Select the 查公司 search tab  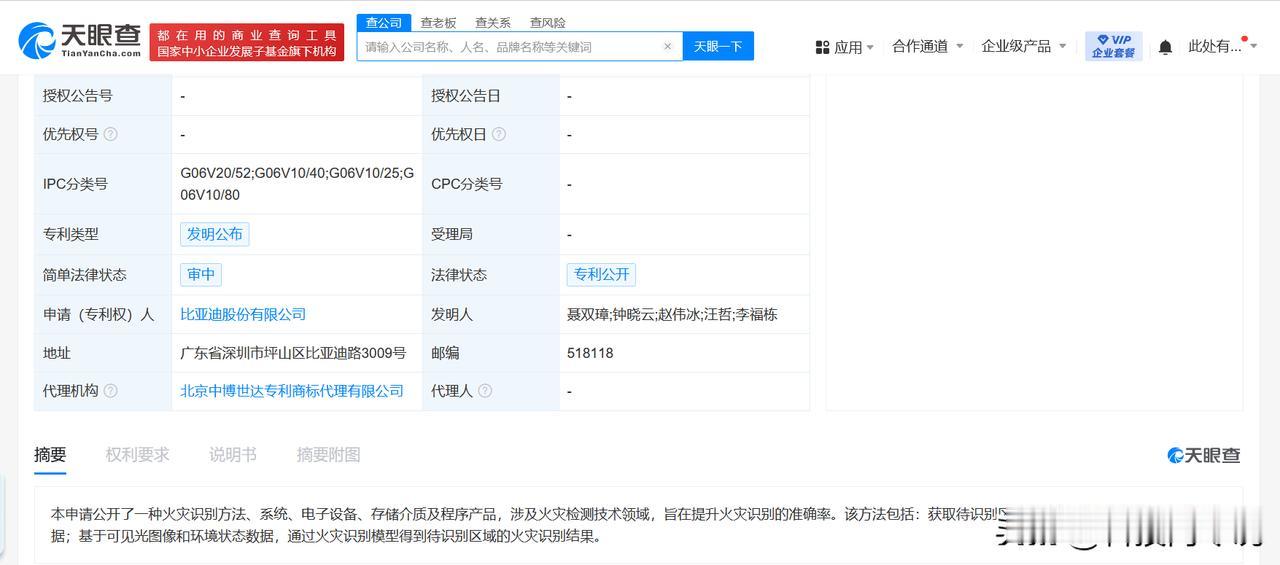coord(384,22)
